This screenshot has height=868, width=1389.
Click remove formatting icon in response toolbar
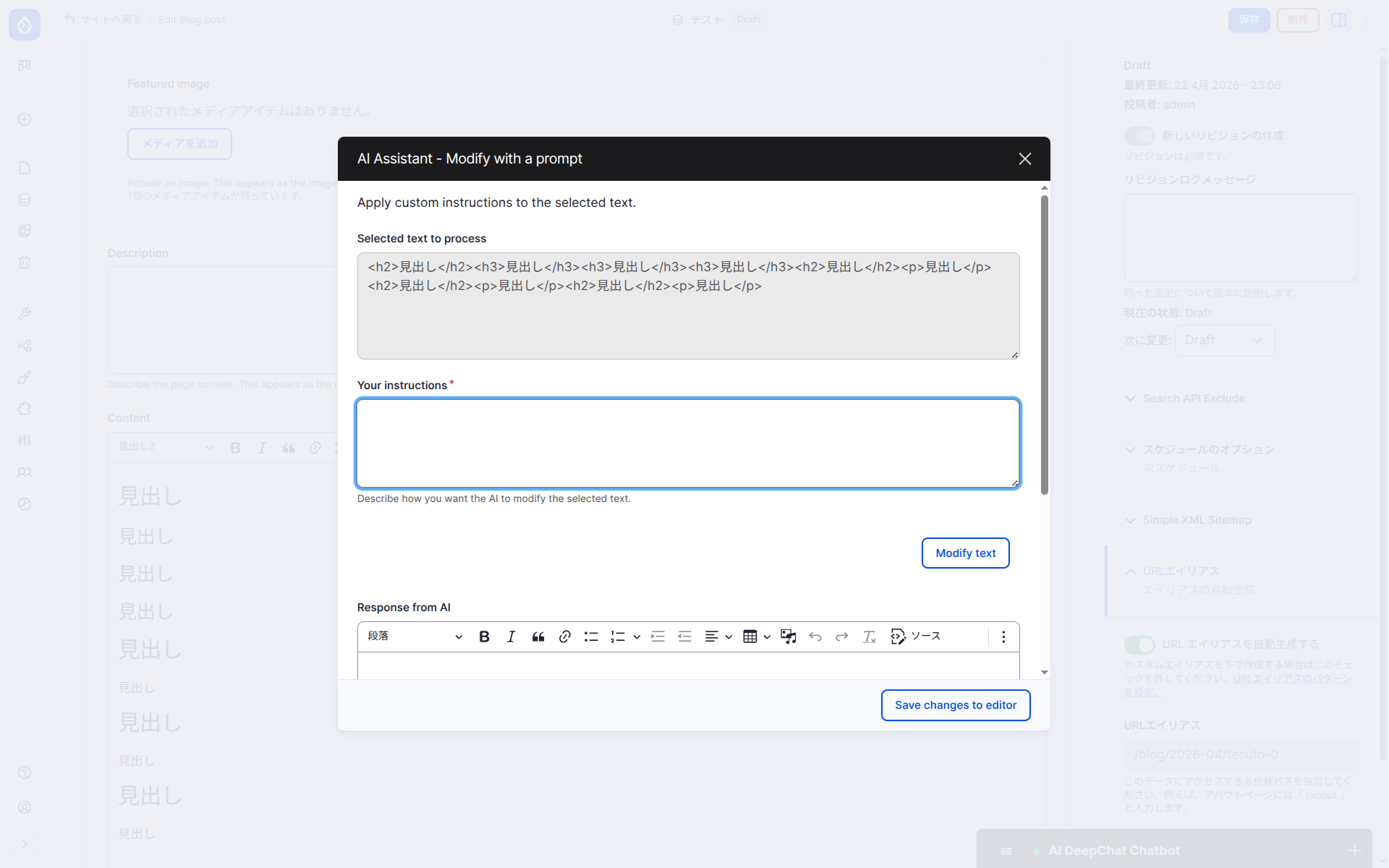tap(869, 637)
